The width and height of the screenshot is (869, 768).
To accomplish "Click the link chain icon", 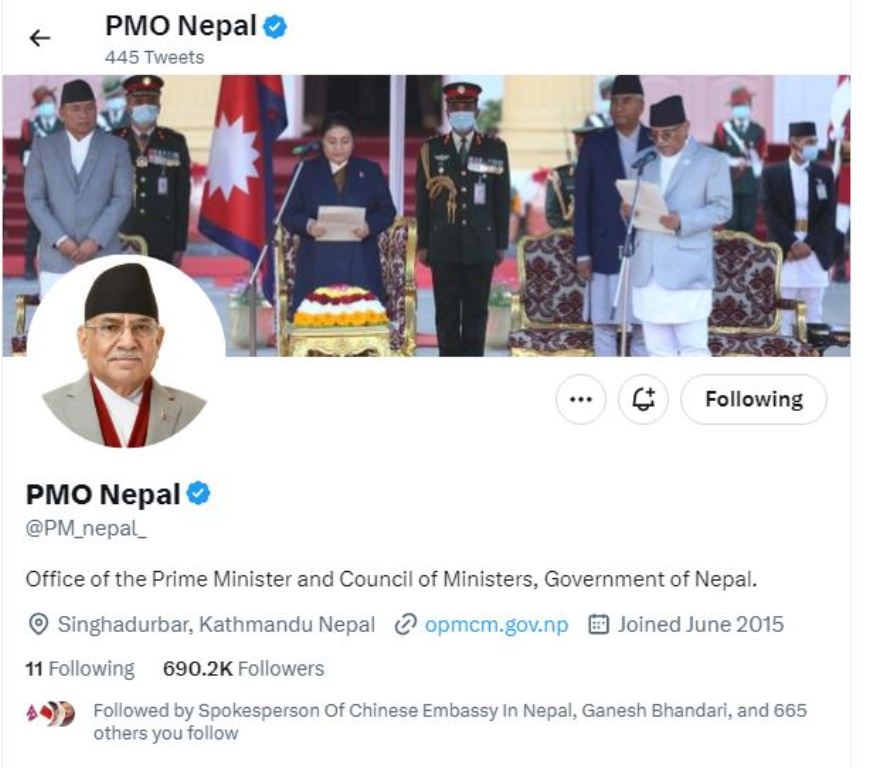I will pyautogui.click(x=405, y=624).
